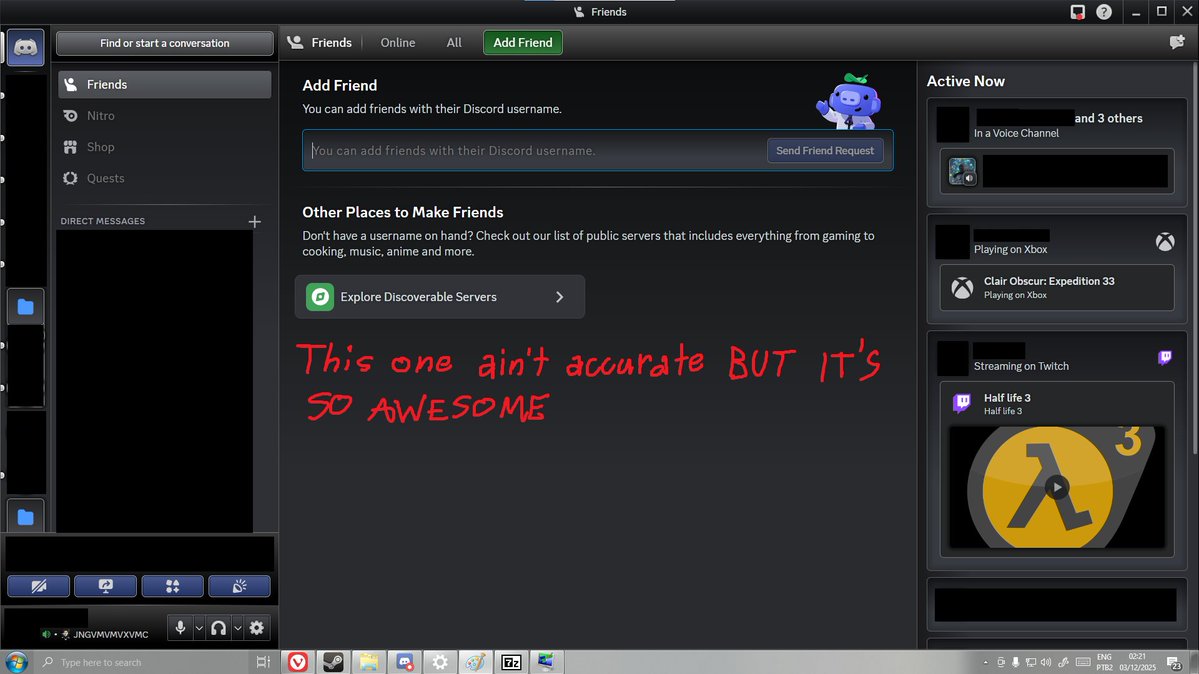Open Explore Discoverable Servers
1199x674 pixels.
point(440,297)
